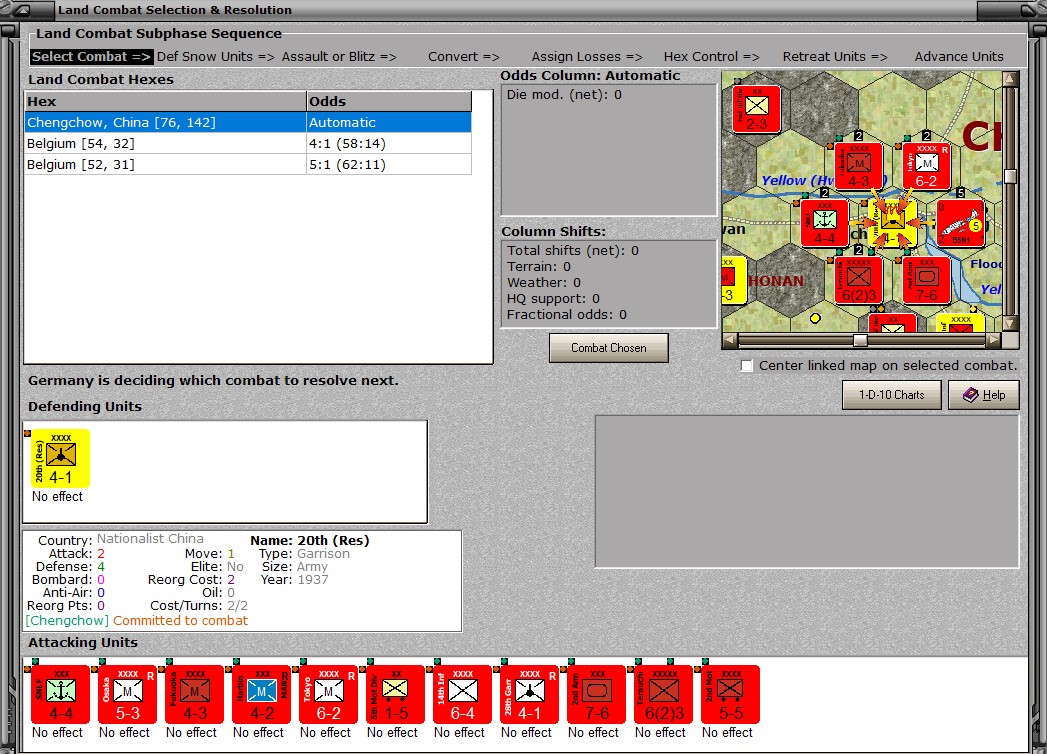Click the Tokyo 6-2 counter on the map
This screenshot has width=1047, height=754.
click(926, 166)
